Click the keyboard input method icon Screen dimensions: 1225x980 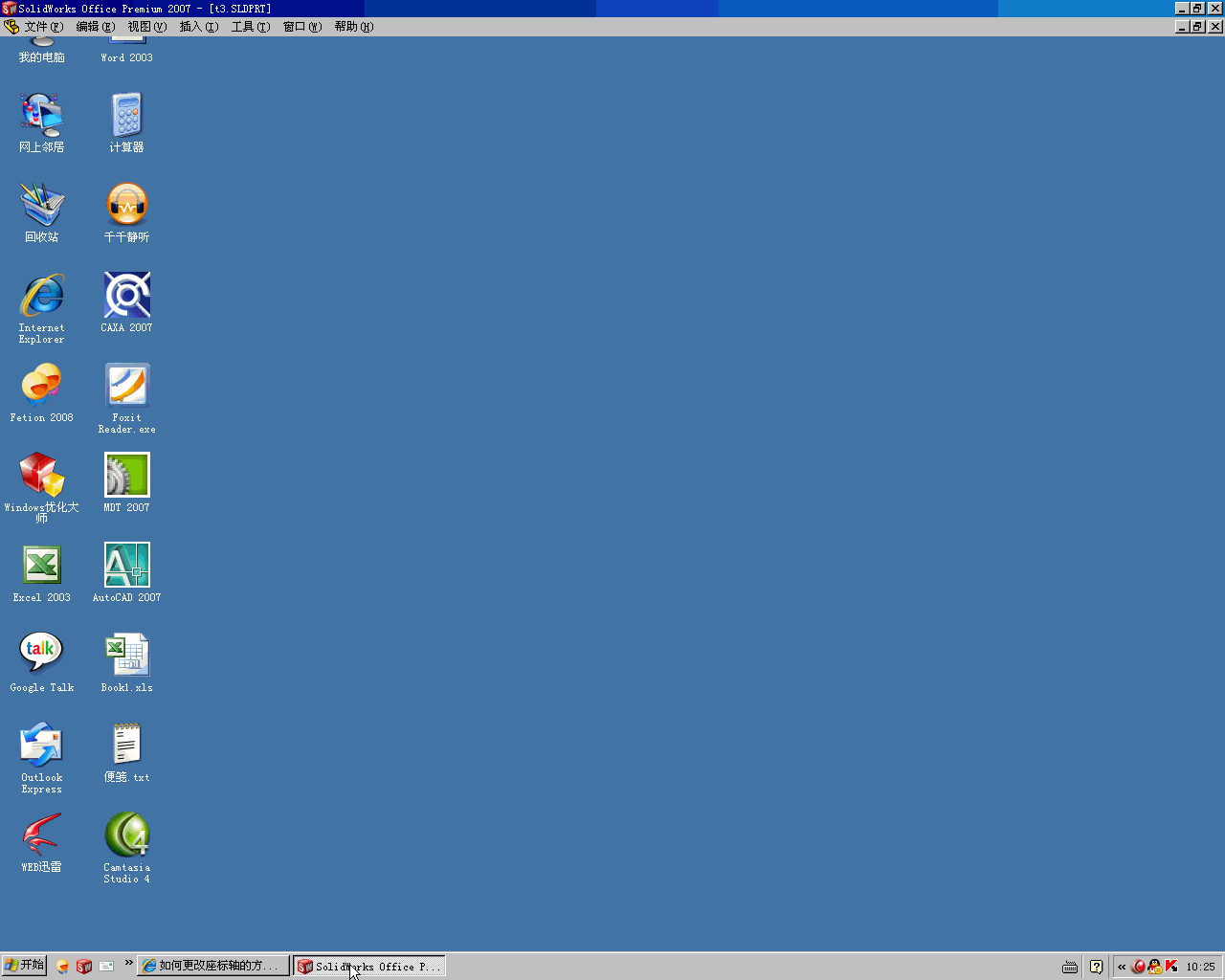pos(1070,967)
